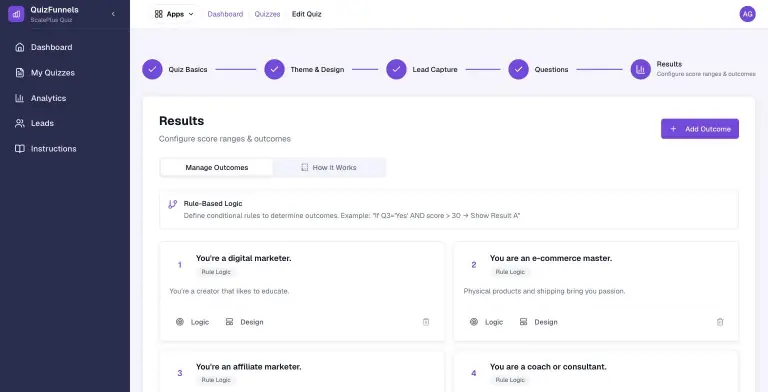Click the Analytics bar chart icon
Image resolution: width=768 pixels, height=392 pixels.
[x=20, y=98]
